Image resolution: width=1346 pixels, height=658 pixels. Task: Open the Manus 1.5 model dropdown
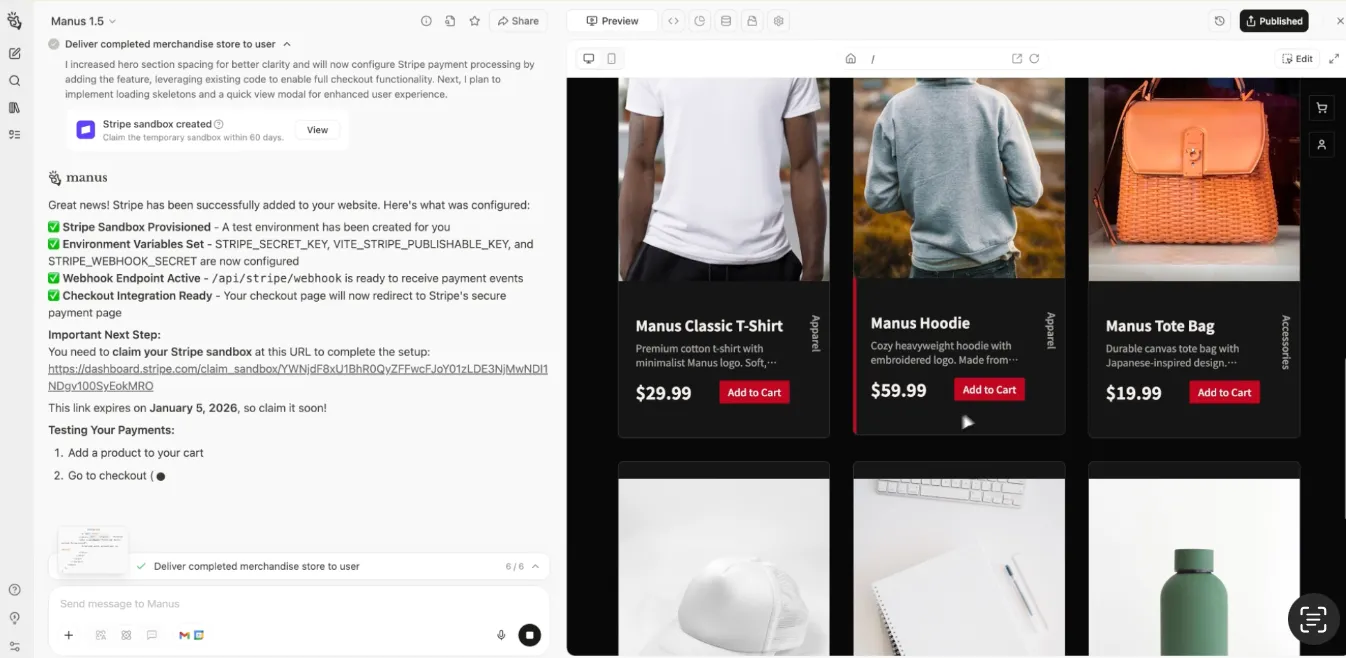[x=84, y=21]
